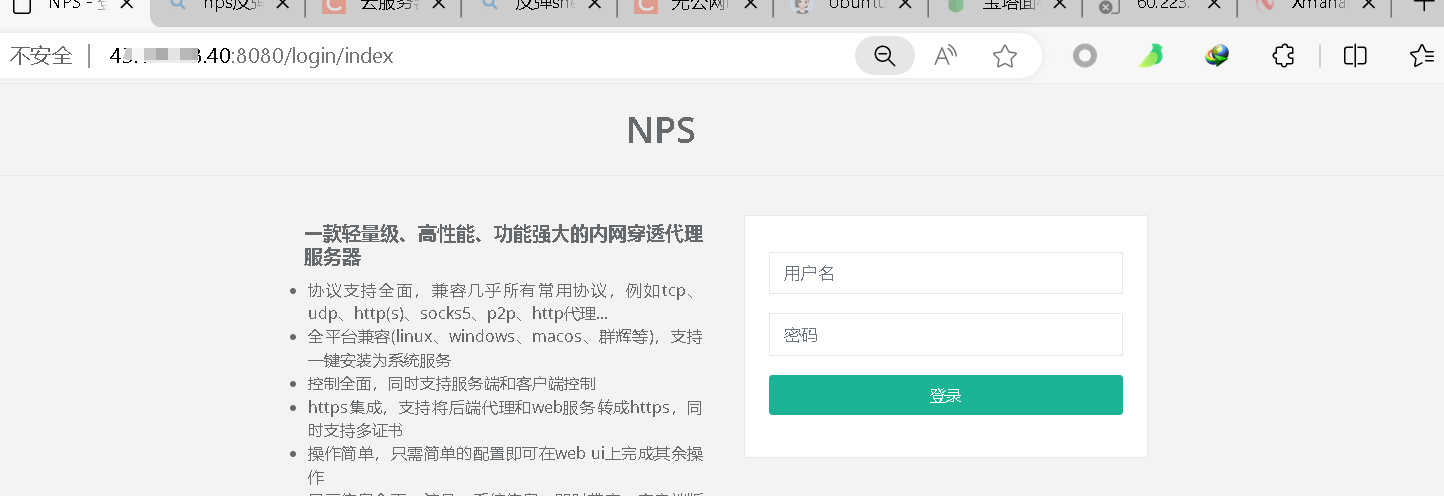Focus the 用户名 input field
Screen dimensions: 1444x496
click(x=945, y=273)
